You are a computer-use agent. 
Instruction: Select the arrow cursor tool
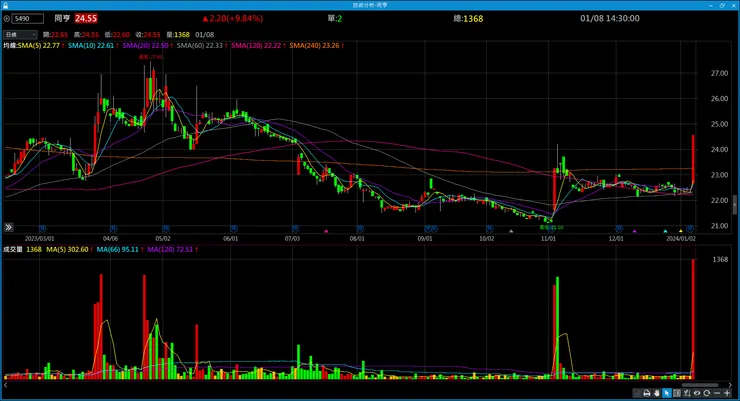667,393
